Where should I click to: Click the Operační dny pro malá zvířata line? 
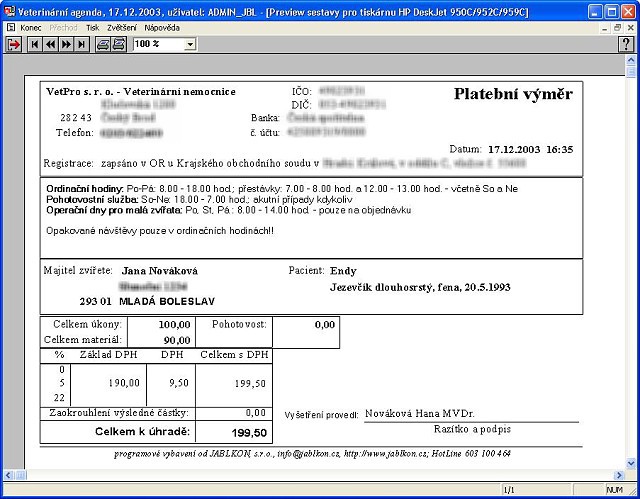(x=229, y=211)
